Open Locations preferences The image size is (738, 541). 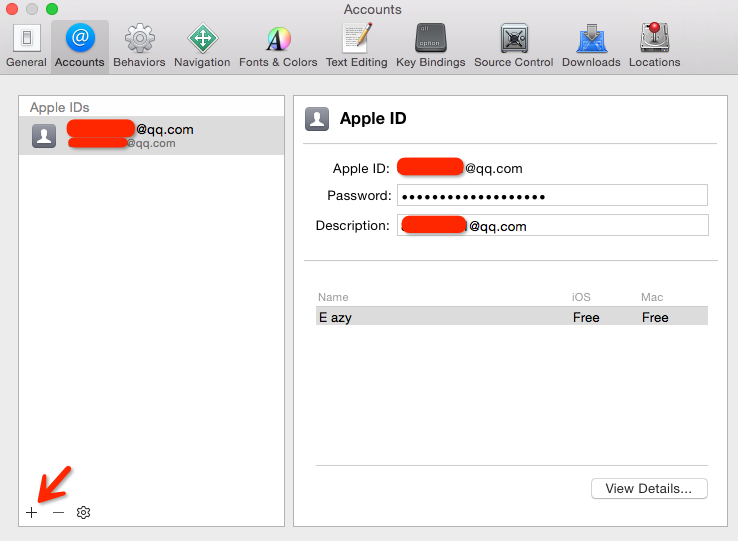click(x=655, y=46)
